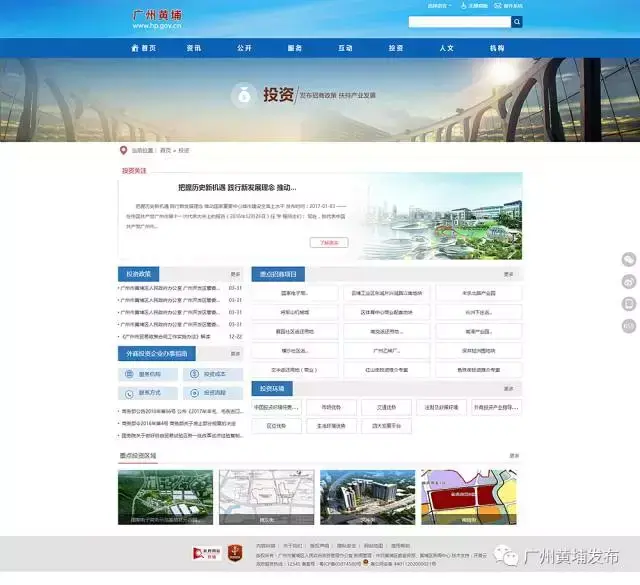Open the 服务 navigation menu
Viewport: 640px width, 585px height.
coord(295,48)
